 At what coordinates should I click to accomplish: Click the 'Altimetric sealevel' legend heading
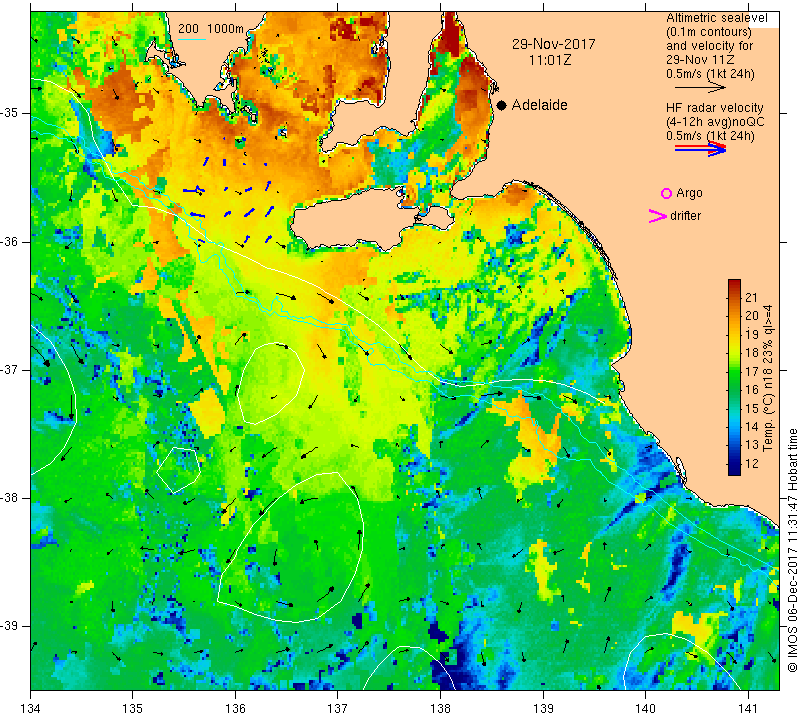tap(717, 18)
